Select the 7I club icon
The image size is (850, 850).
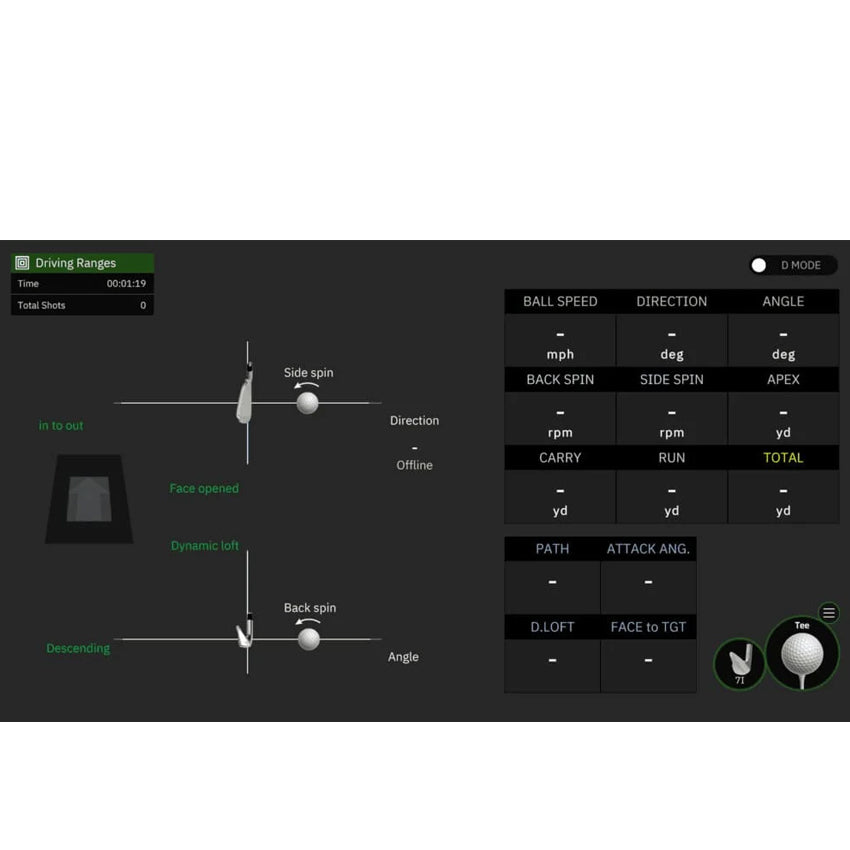click(x=739, y=664)
